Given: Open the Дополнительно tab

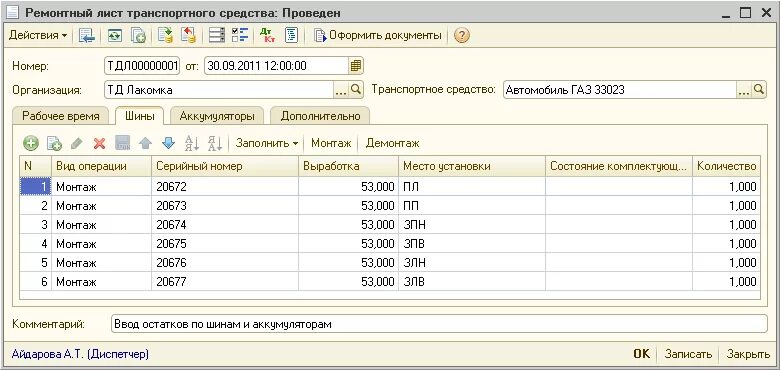Looking at the screenshot, I should (320, 116).
